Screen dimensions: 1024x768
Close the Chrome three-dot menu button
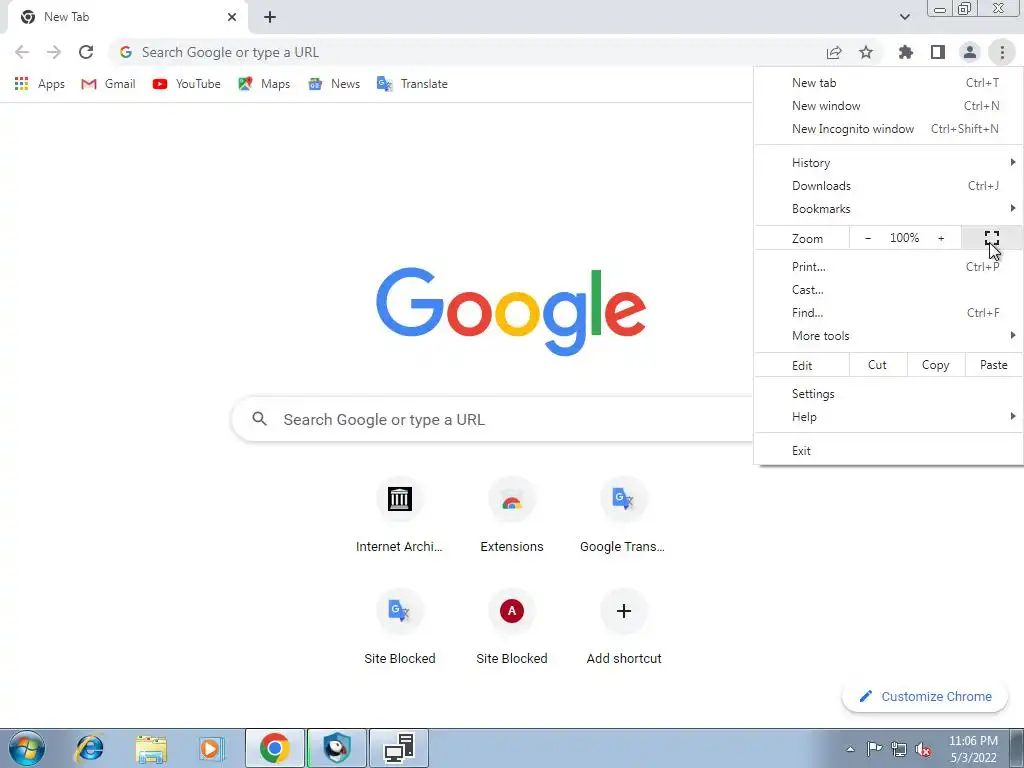click(1002, 52)
